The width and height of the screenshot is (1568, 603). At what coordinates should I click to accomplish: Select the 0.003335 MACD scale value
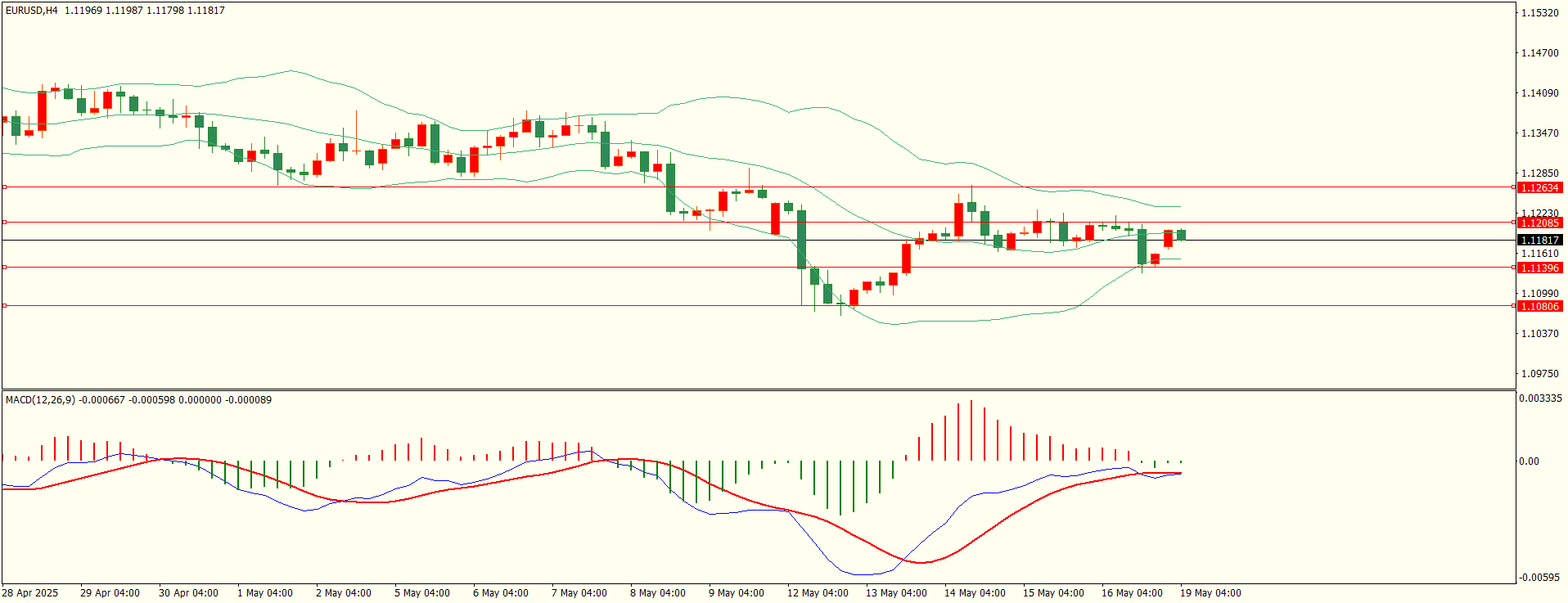1540,398
